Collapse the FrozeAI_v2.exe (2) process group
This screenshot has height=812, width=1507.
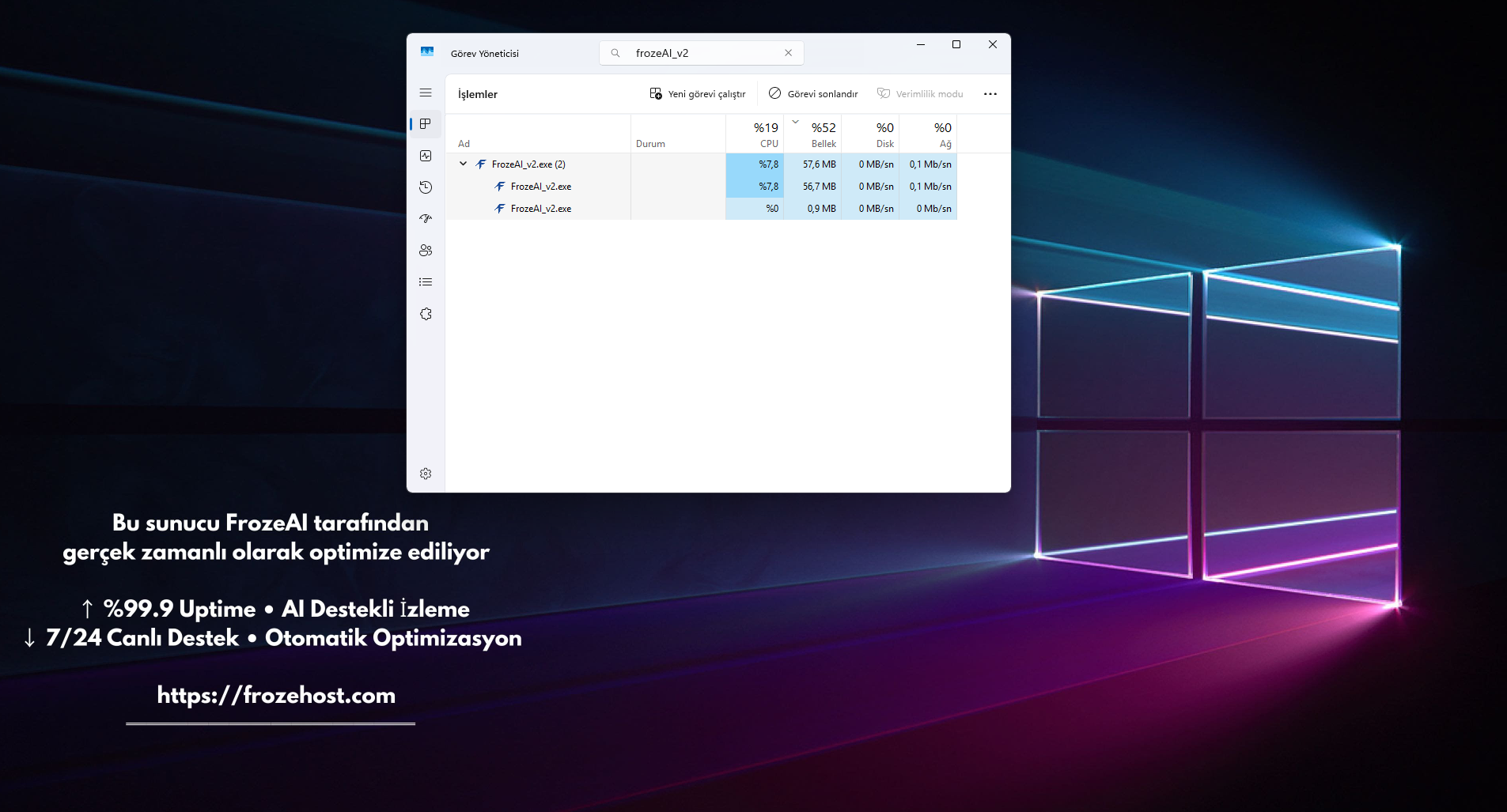pyautogui.click(x=463, y=164)
